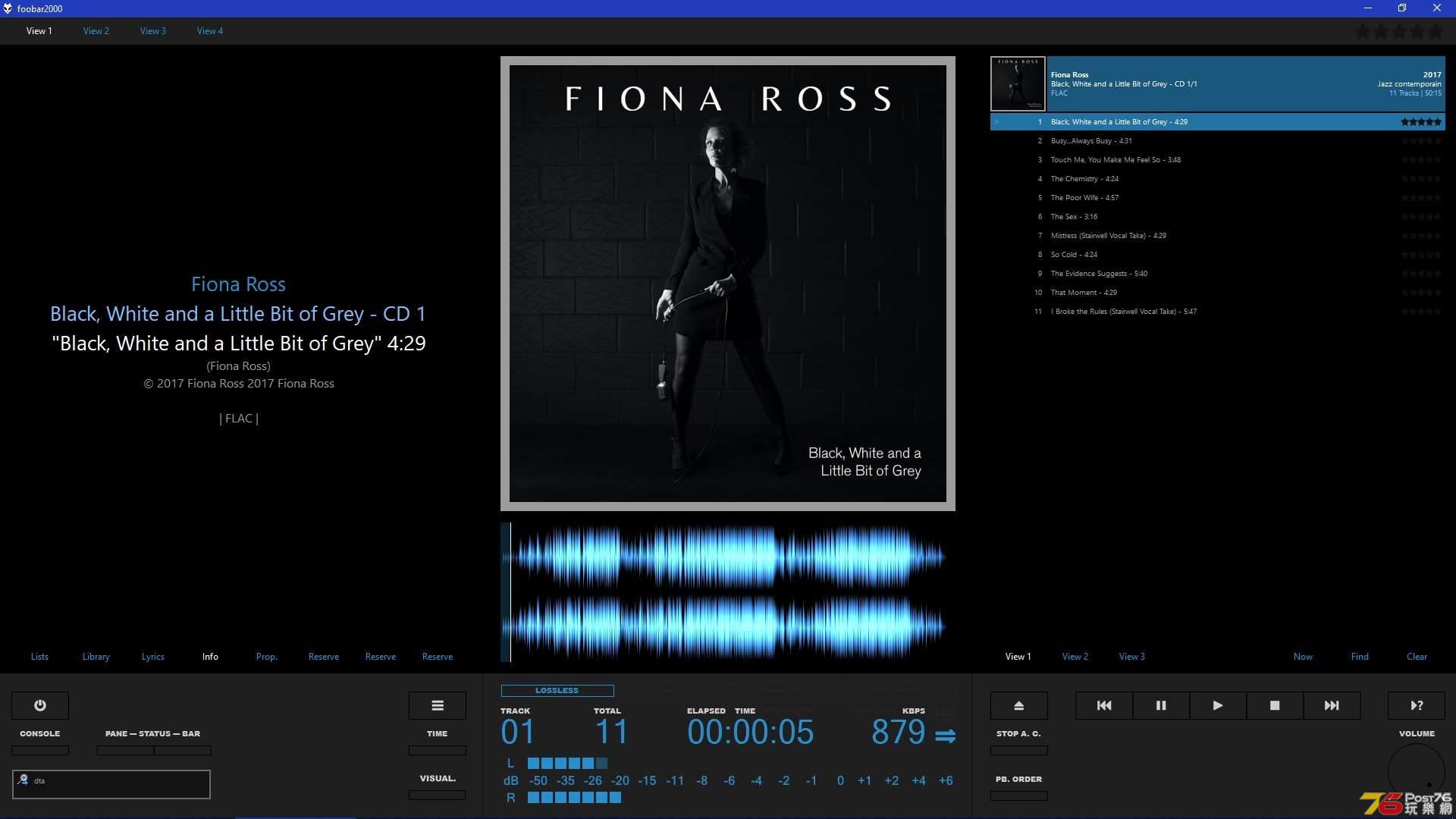Seek by clicking the waveform seekbar
The image size is (1456, 819).
point(728,592)
